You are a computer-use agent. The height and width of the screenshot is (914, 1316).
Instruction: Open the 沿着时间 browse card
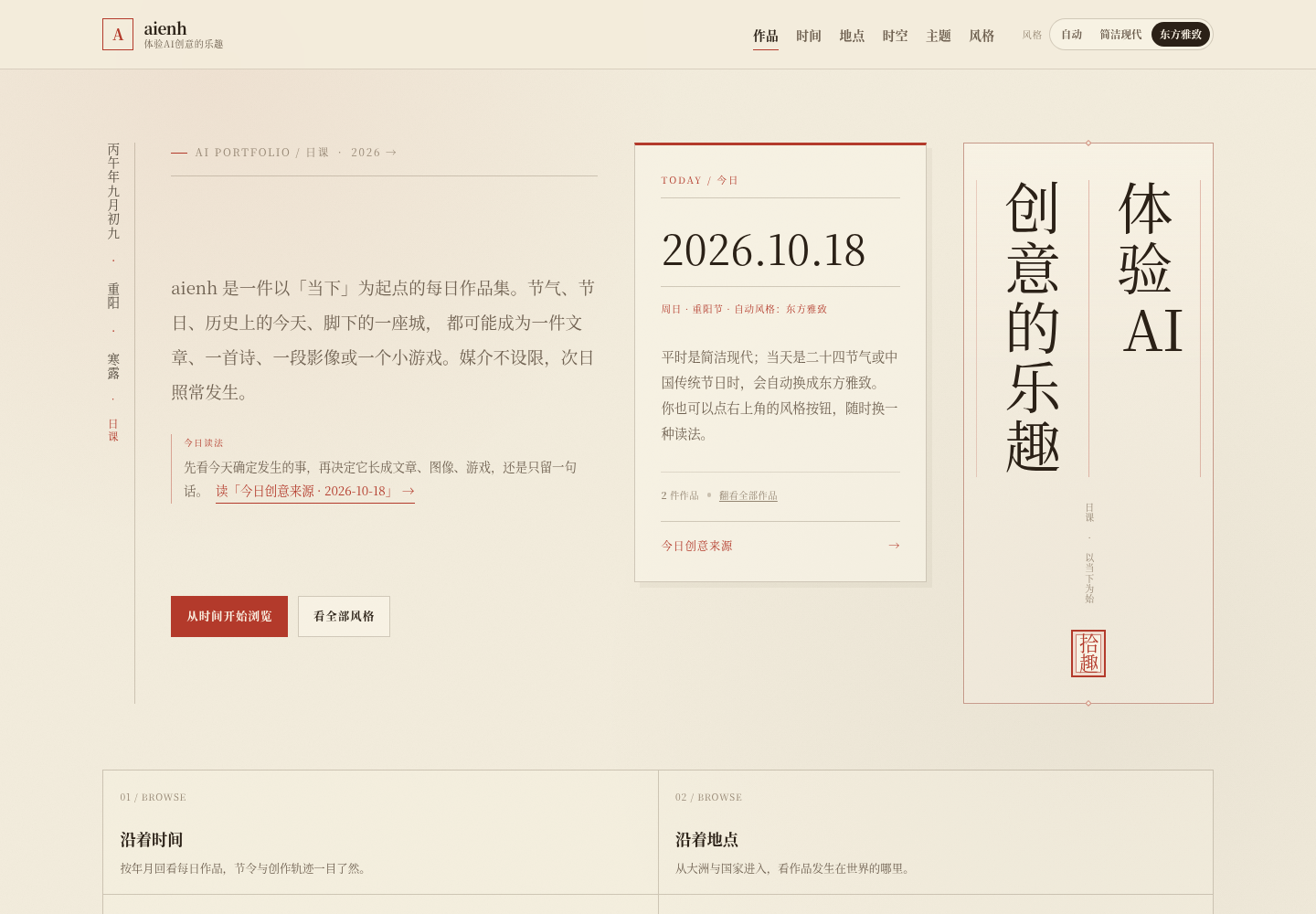pos(380,832)
